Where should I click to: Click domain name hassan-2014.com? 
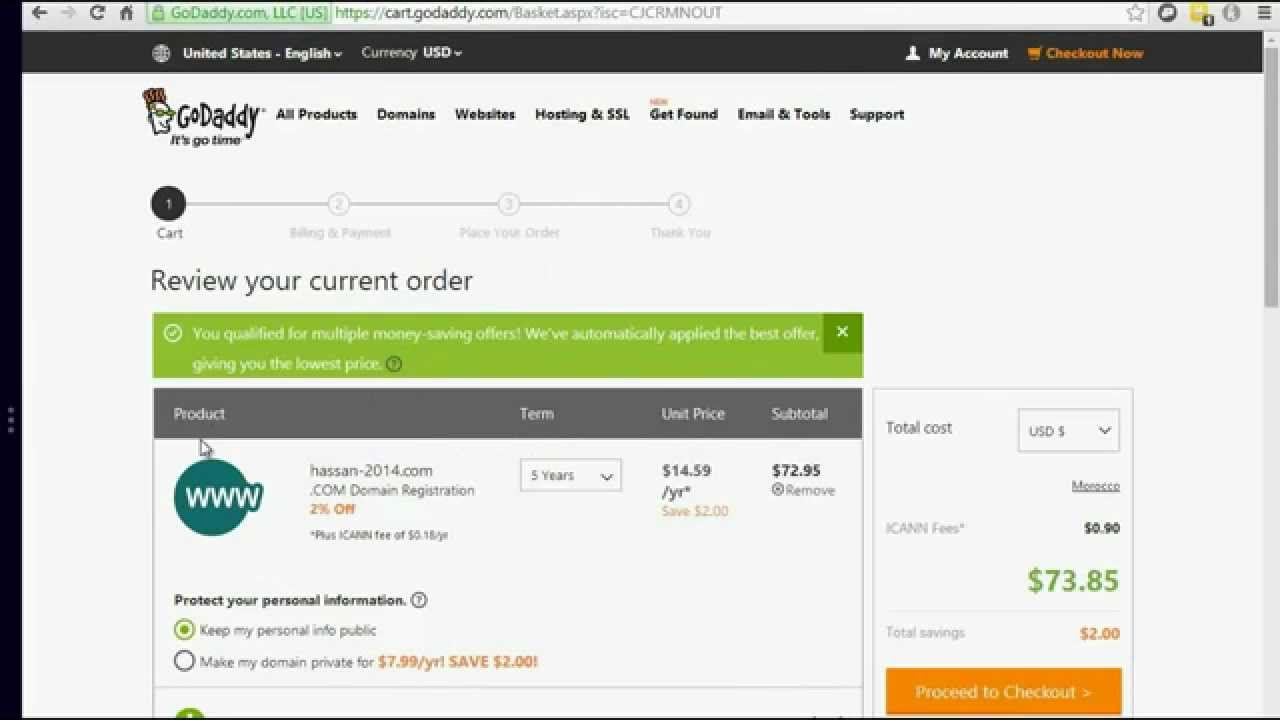[x=371, y=470]
